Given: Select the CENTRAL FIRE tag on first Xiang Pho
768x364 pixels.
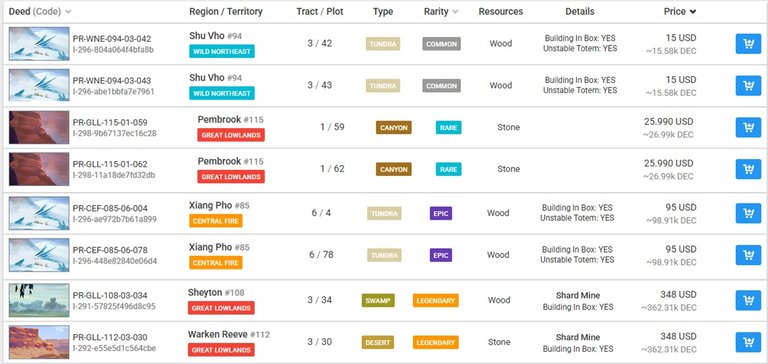Looking at the screenshot, I should pos(216,221).
